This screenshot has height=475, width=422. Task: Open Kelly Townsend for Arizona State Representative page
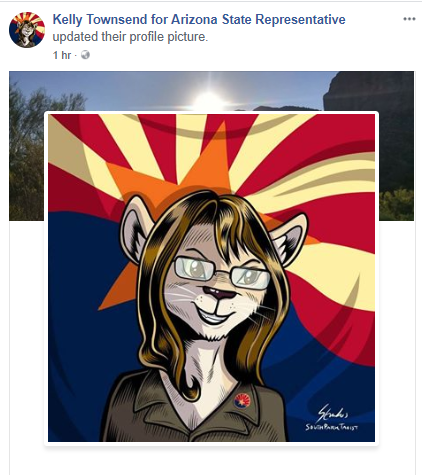pyautogui.click(x=199, y=19)
